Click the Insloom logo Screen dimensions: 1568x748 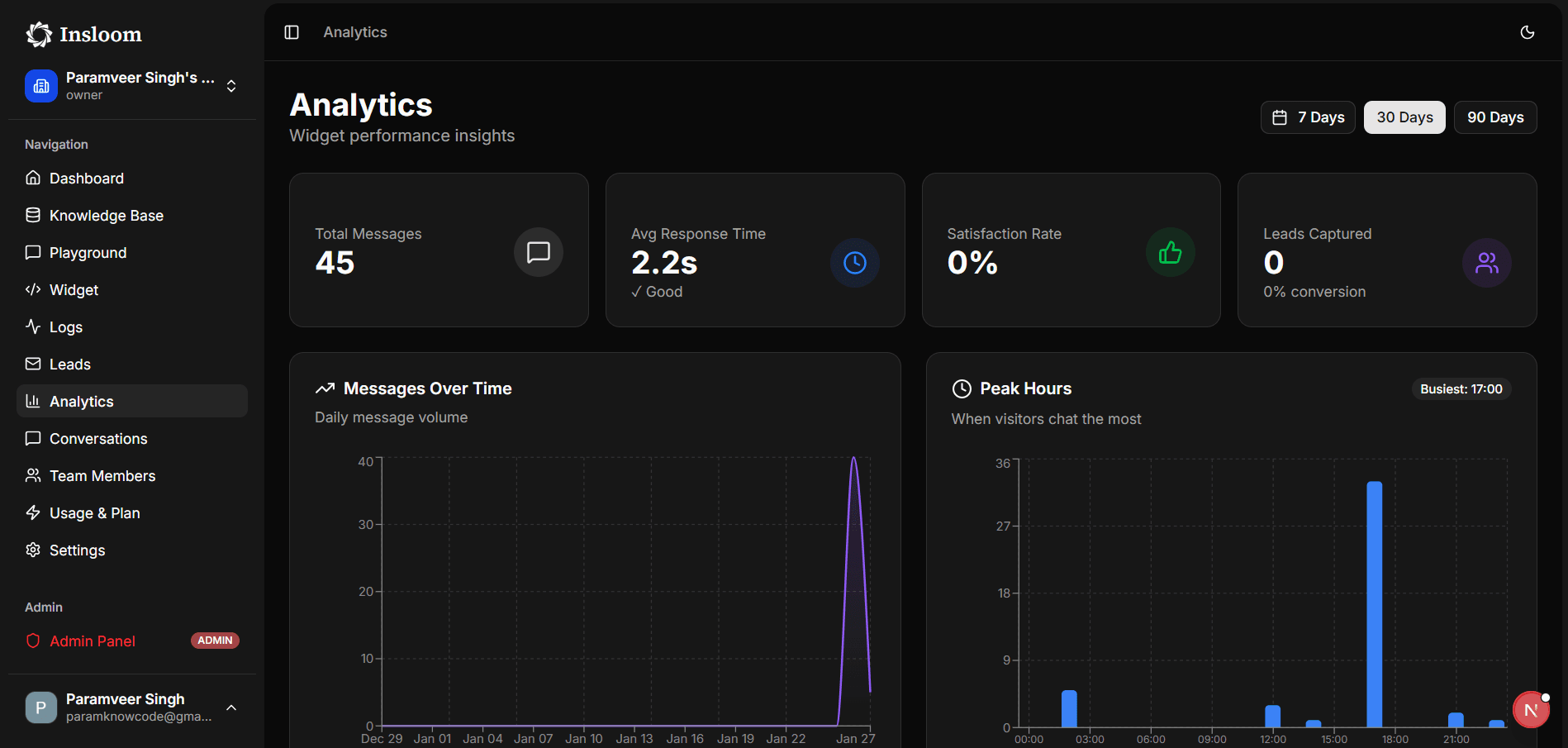(x=84, y=35)
